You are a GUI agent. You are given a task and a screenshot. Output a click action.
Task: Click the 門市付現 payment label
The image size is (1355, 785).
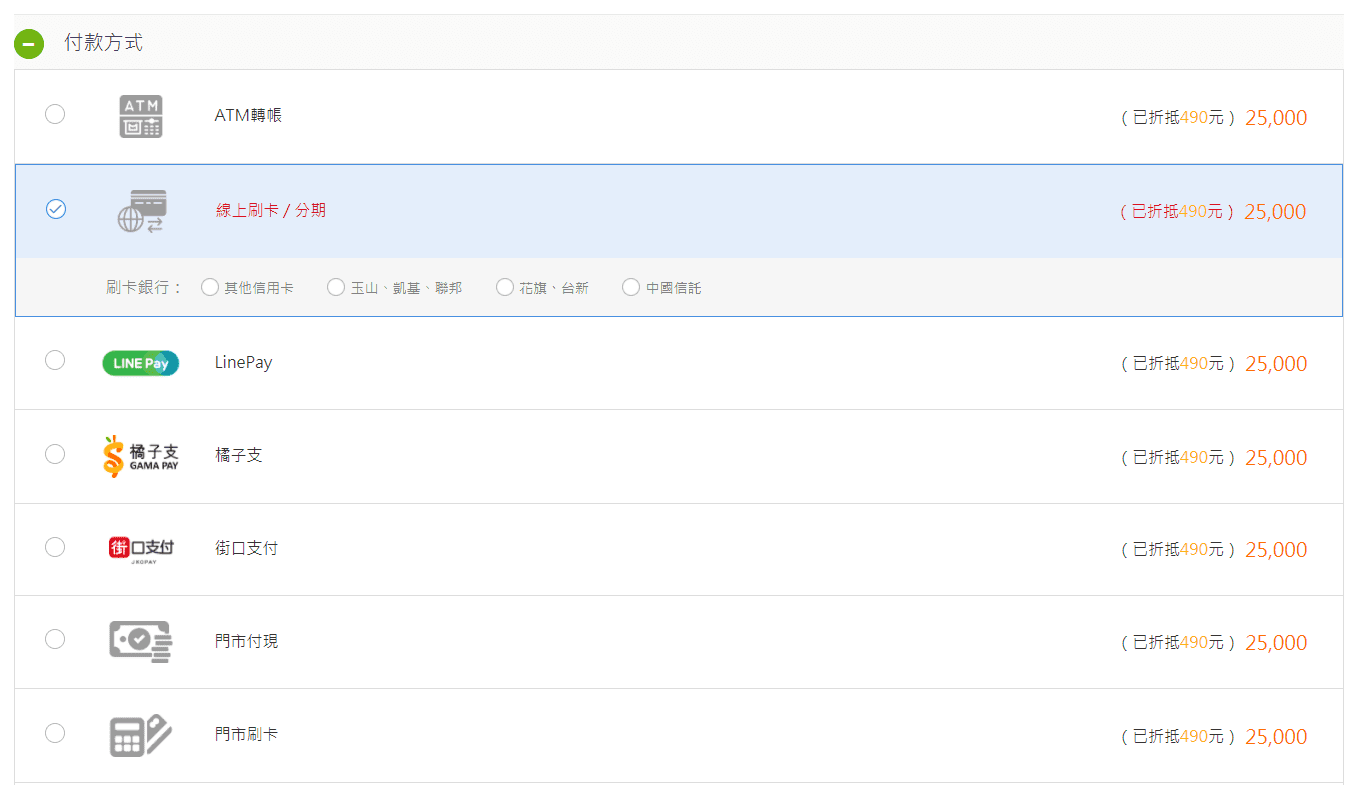pyautogui.click(x=246, y=641)
